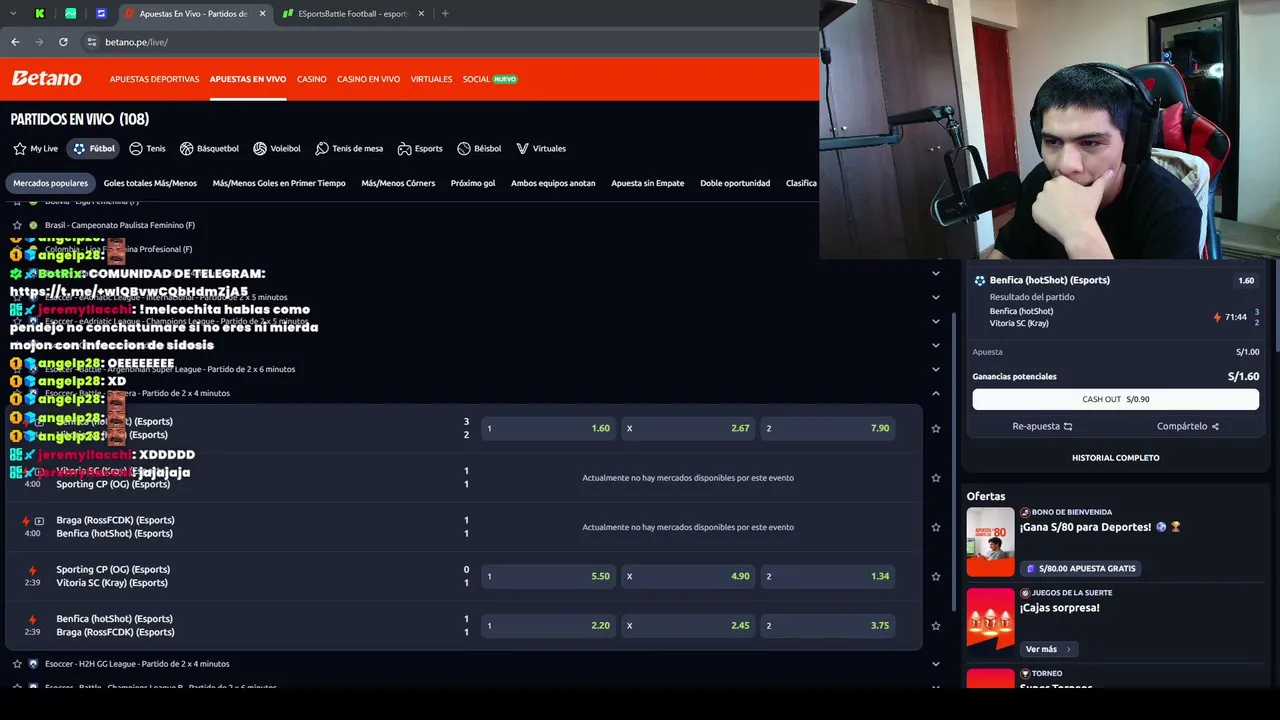The image size is (1280, 720).
Task: Select the Béisbol sport filter
Action: (479, 149)
